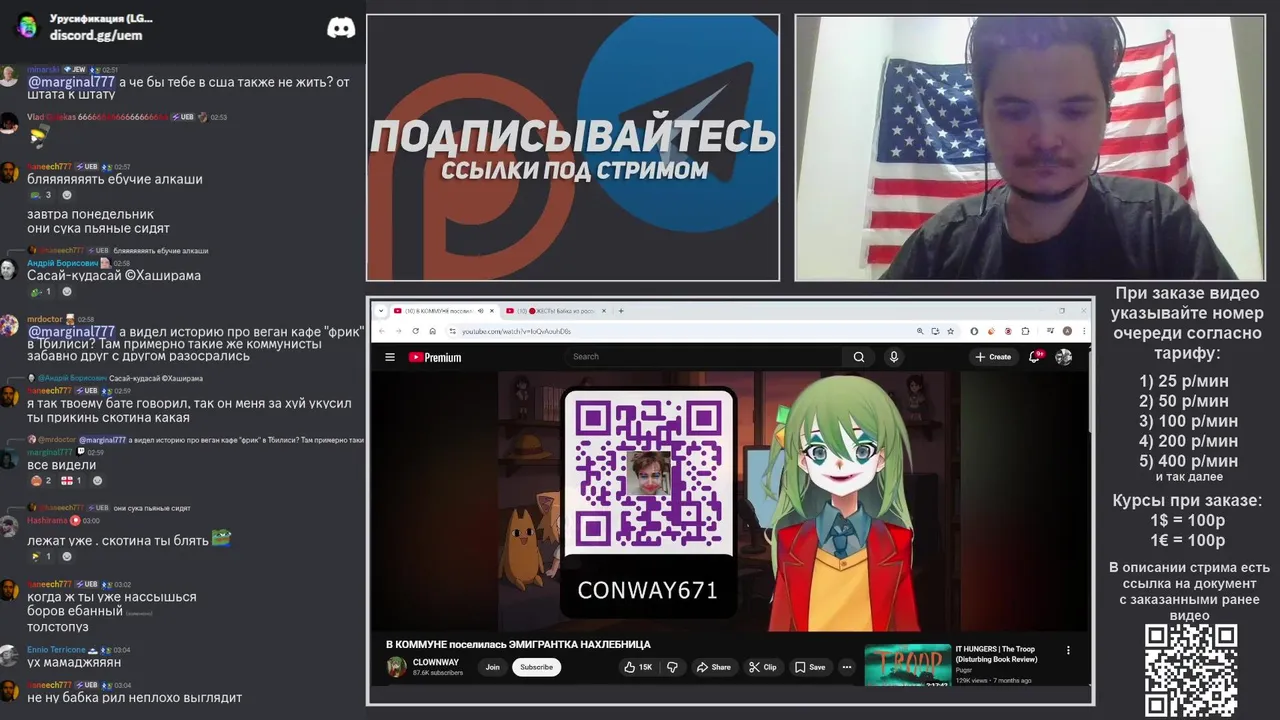Viewport: 1280px width, 720px height.
Task: Click the browser address bar URL
Action: click(x=516, y=331)
